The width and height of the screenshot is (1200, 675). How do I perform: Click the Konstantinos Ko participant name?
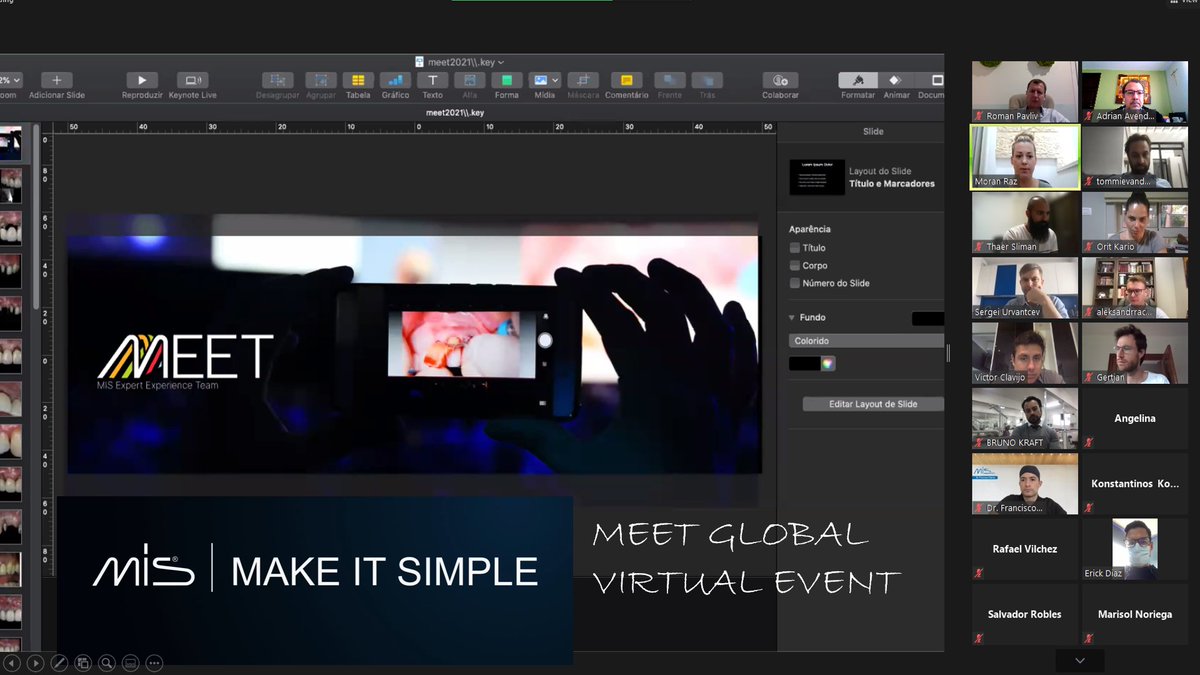pyautogui.click(x=1135, y=484)
